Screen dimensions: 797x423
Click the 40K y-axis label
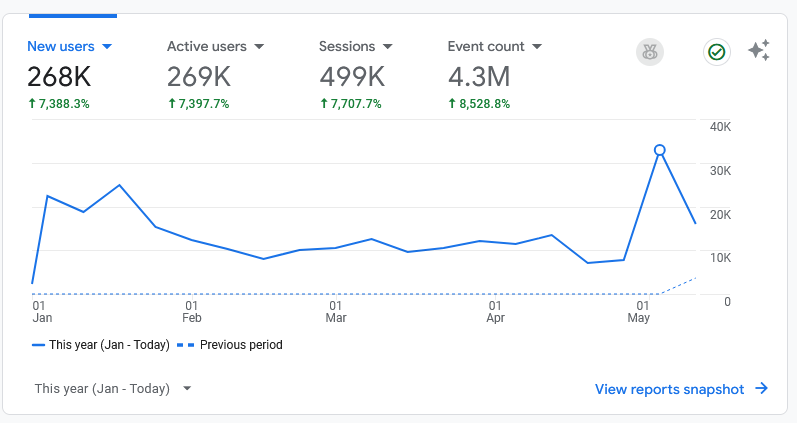(720, 127)
